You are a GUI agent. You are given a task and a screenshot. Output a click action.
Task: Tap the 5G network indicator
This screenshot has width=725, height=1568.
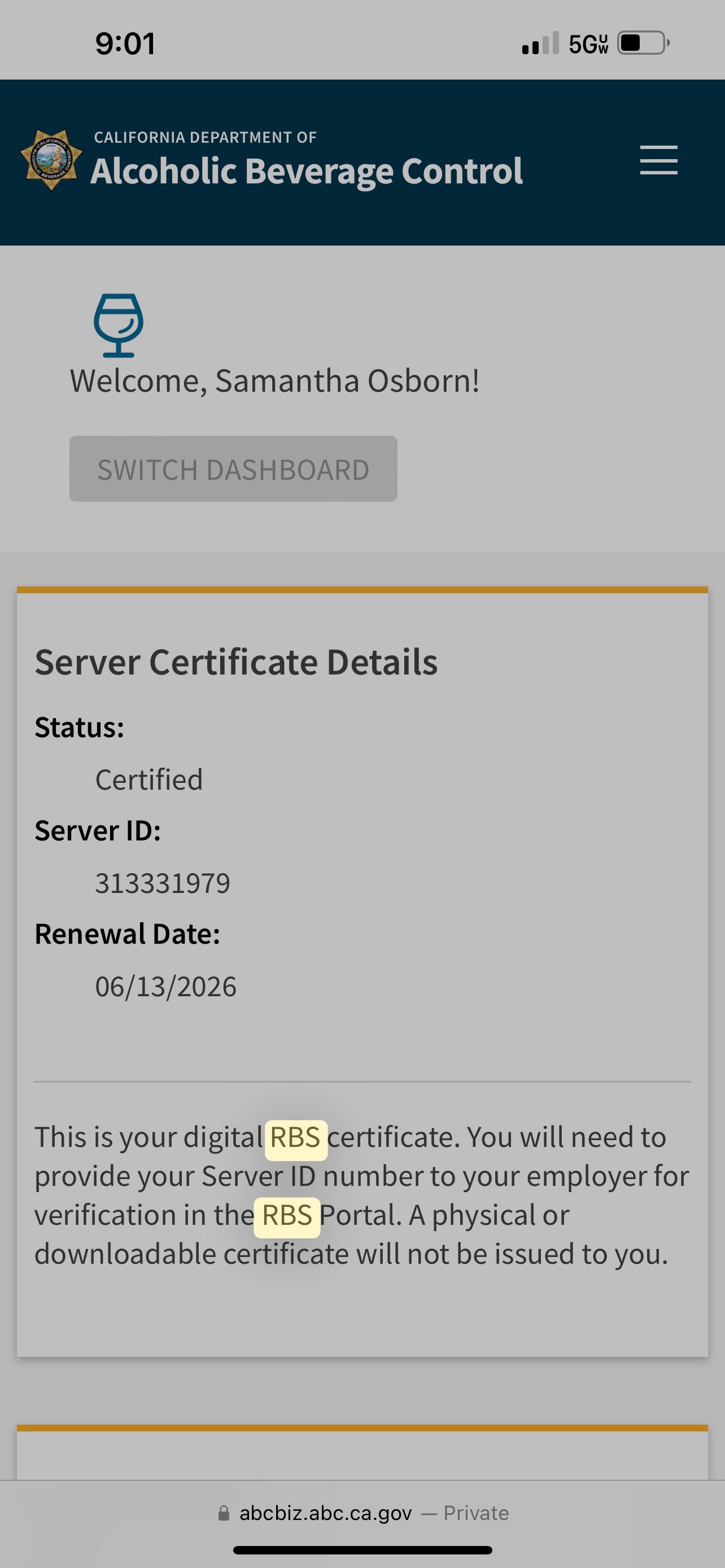588,44
